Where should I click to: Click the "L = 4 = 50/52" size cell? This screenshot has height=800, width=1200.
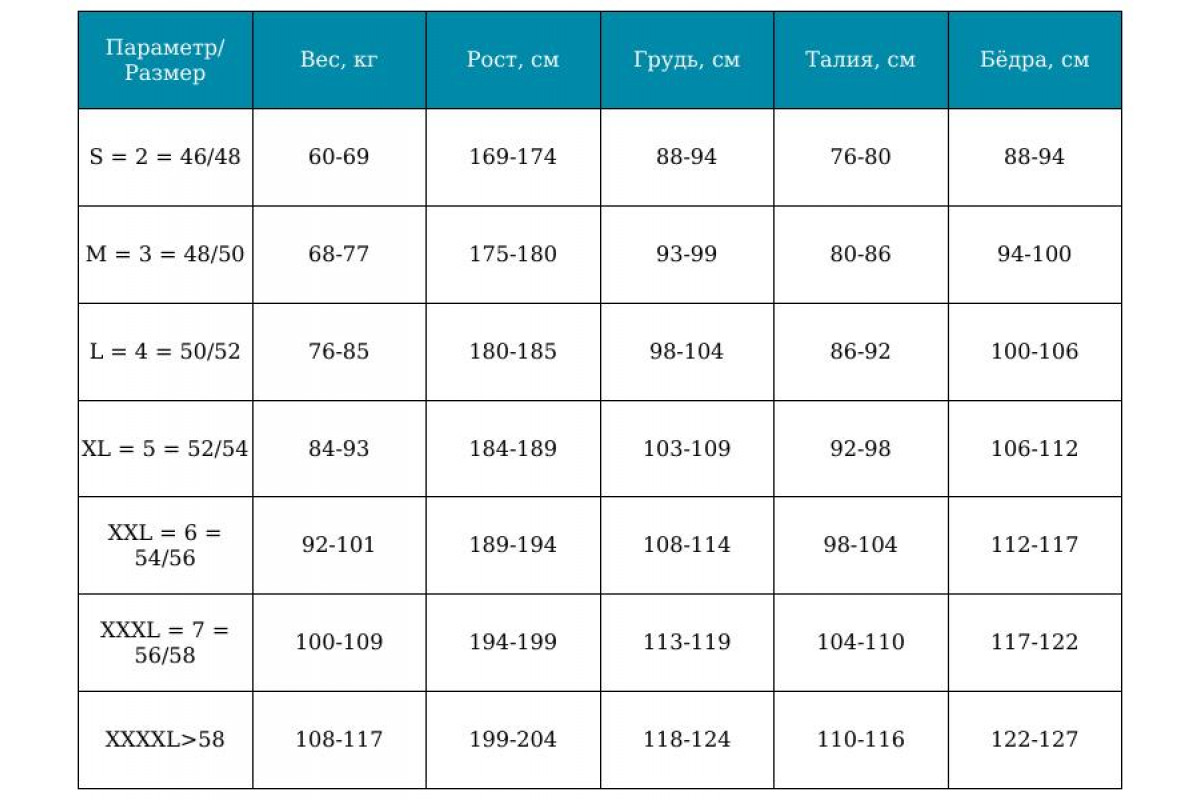[x=165, y=351]
